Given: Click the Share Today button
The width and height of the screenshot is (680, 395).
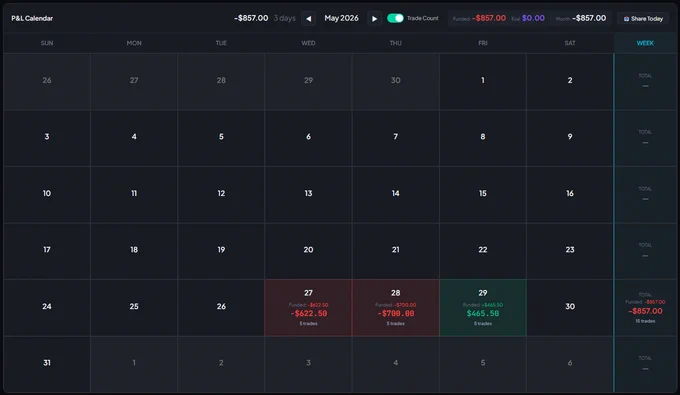Looking at the screenshot, I should (x=643, y=19).
